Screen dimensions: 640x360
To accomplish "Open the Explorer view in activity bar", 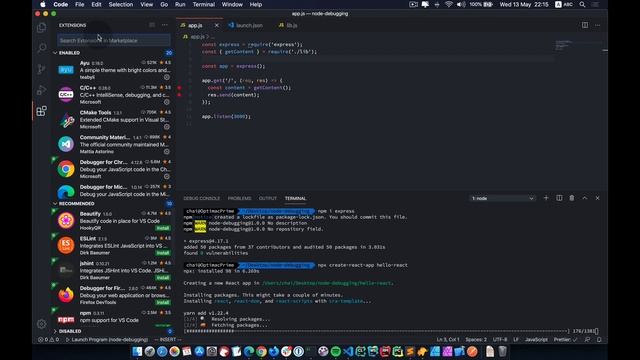I will click(42, 27).
